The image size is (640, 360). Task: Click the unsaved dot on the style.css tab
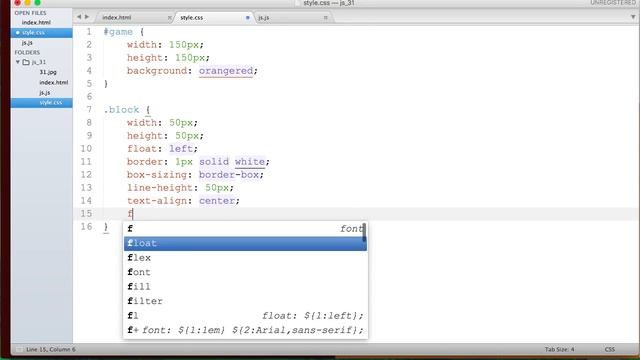click(247, 18)
